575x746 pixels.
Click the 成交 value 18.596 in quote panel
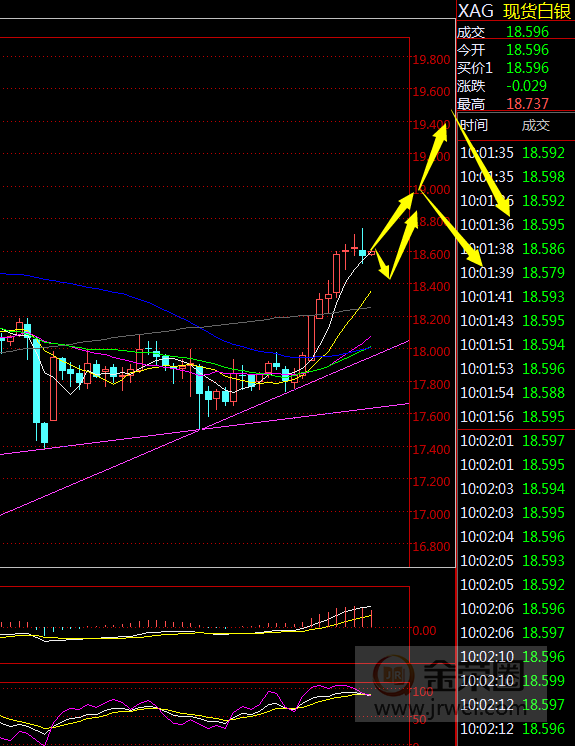(527, 32)
